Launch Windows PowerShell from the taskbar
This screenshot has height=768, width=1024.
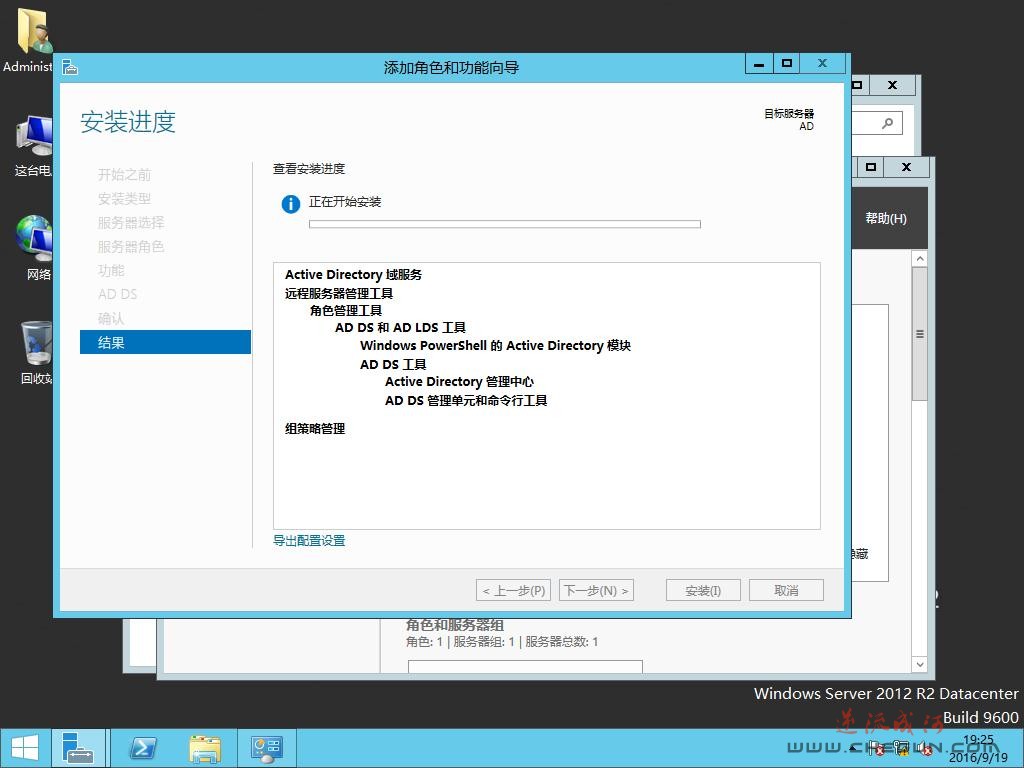(x=142, y=748)
